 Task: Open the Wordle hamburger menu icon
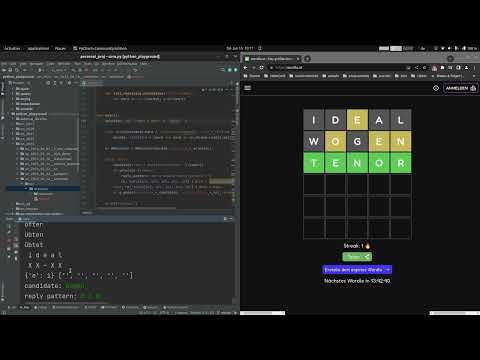247,88
